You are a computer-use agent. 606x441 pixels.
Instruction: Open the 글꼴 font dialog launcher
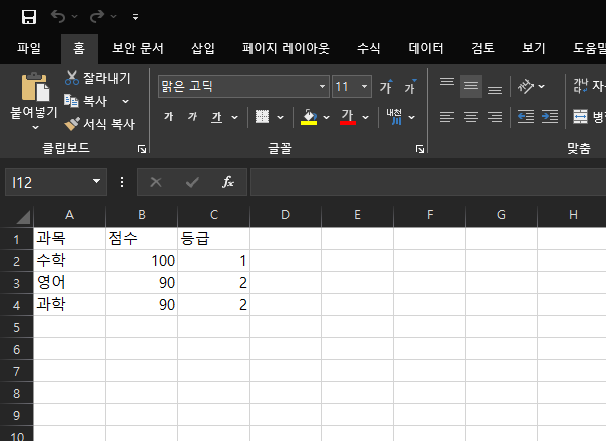(x=420, y=149)
